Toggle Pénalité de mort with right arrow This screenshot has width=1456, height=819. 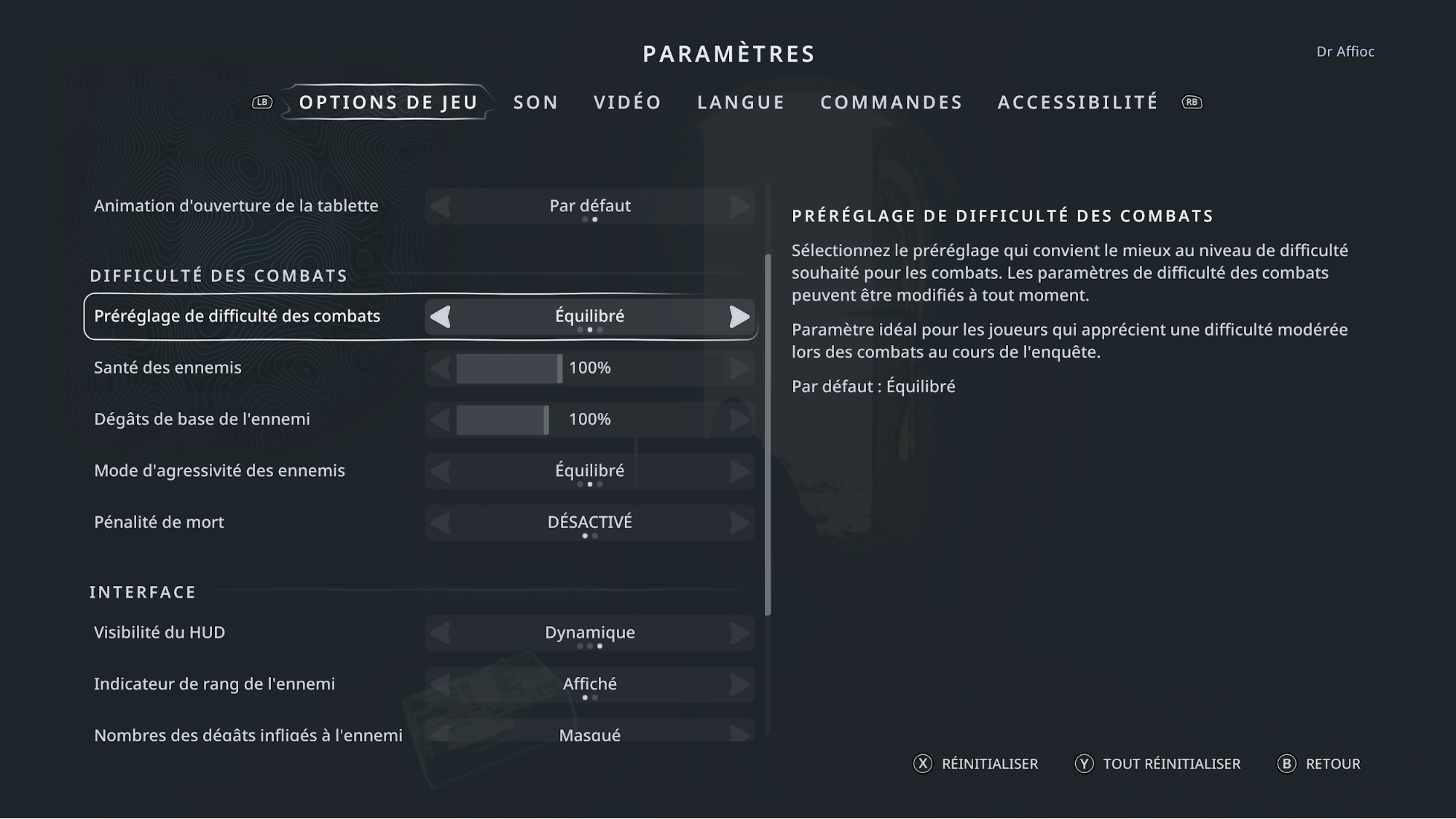[739, 523]
